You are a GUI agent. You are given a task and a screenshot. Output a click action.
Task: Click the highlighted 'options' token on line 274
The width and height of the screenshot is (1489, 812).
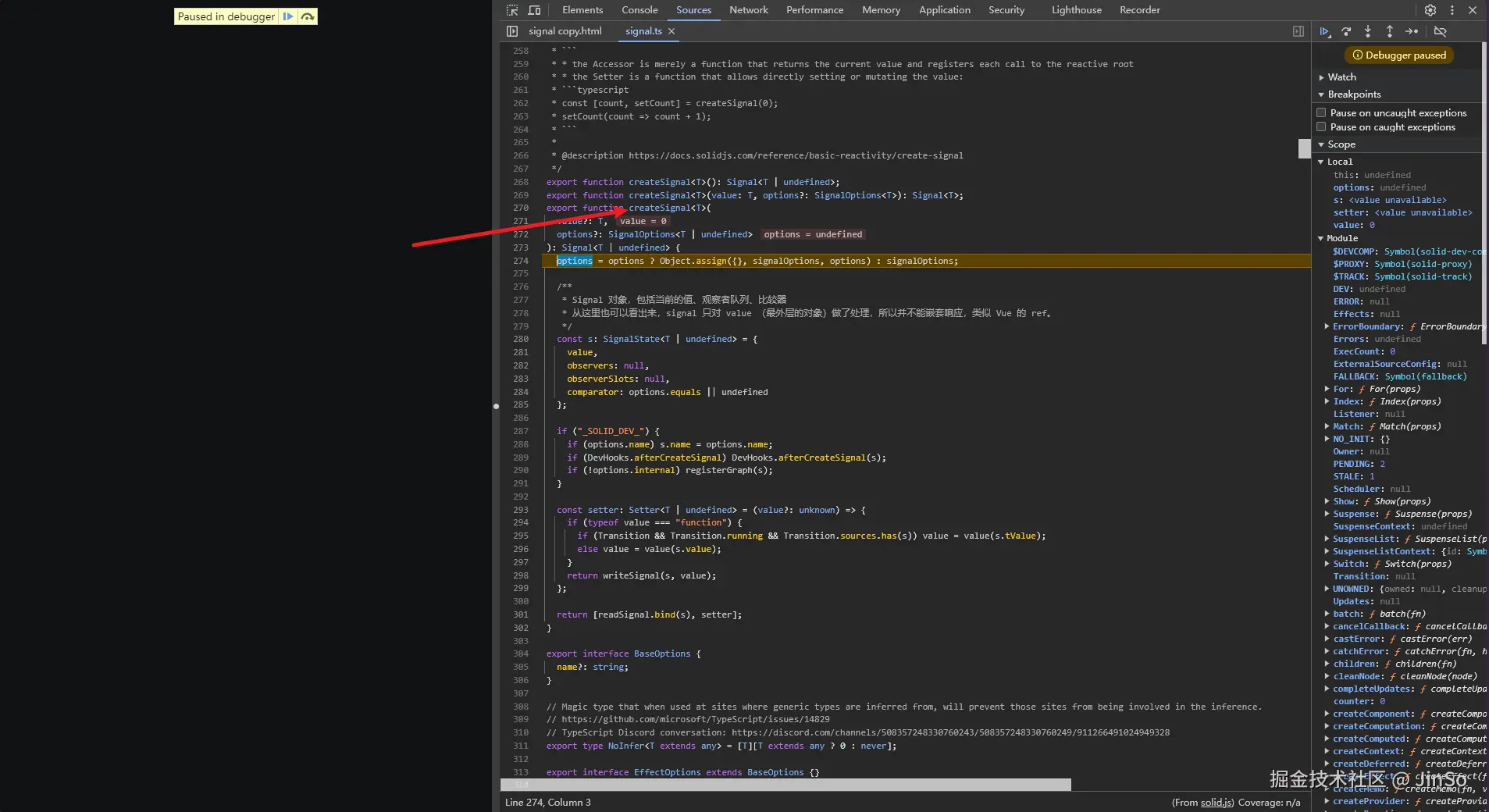[x=575, y=261]
